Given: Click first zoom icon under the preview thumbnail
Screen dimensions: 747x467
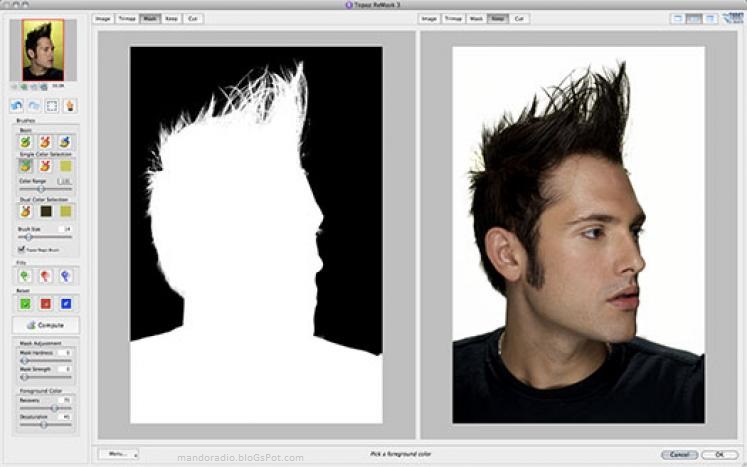Looking at the screenshot, I should (14, 87).
